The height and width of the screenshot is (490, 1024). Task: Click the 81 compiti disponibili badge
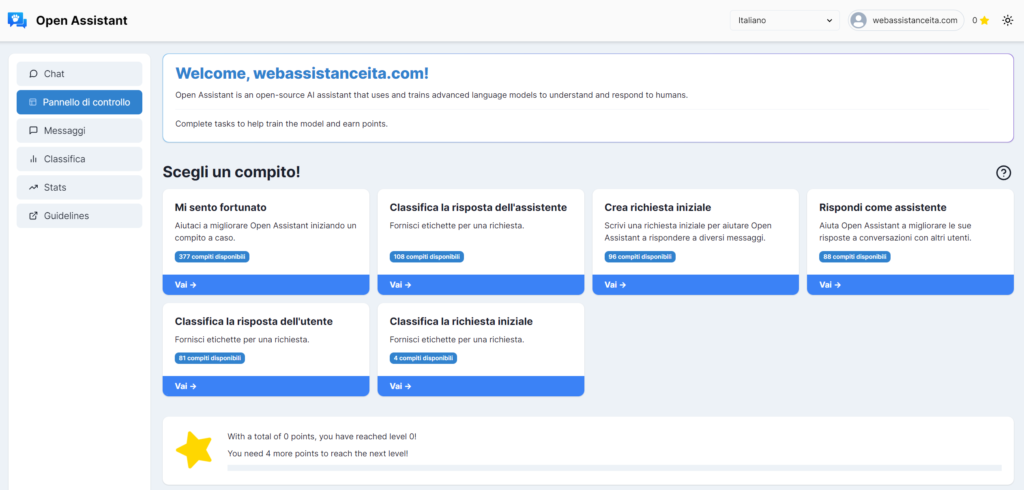click(210, 358)
